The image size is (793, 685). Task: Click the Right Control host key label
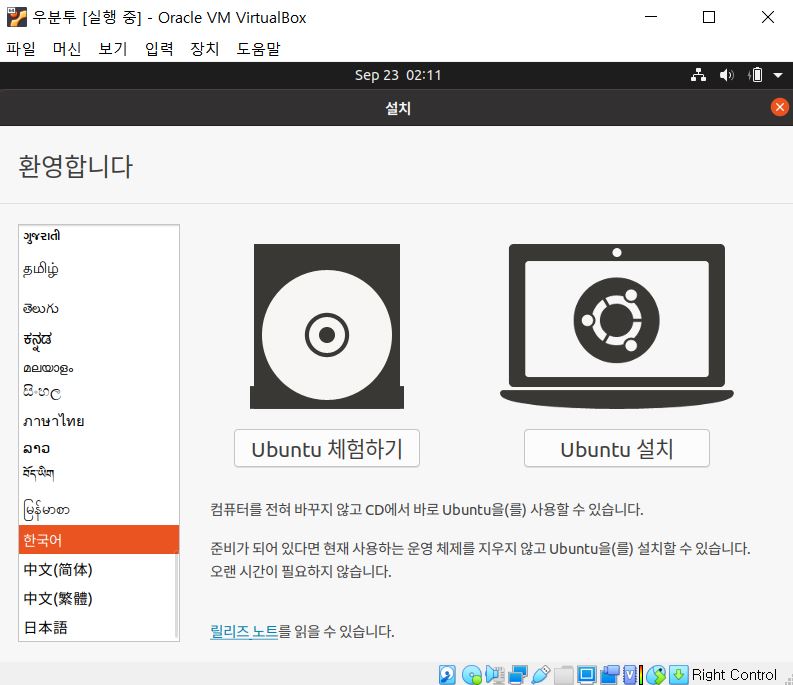point(734,674)
